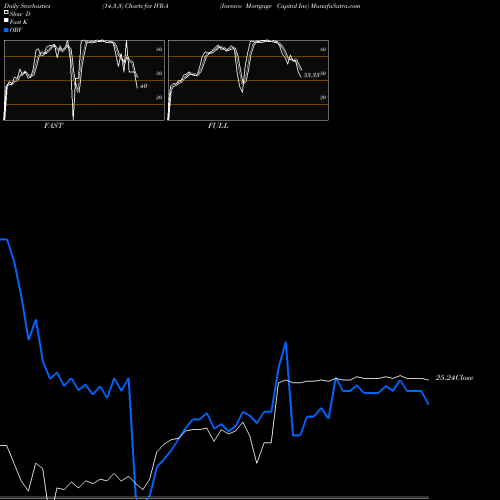
Task: Click the FULL stochastic chart thumbnail
Action: tap(248, 80)
